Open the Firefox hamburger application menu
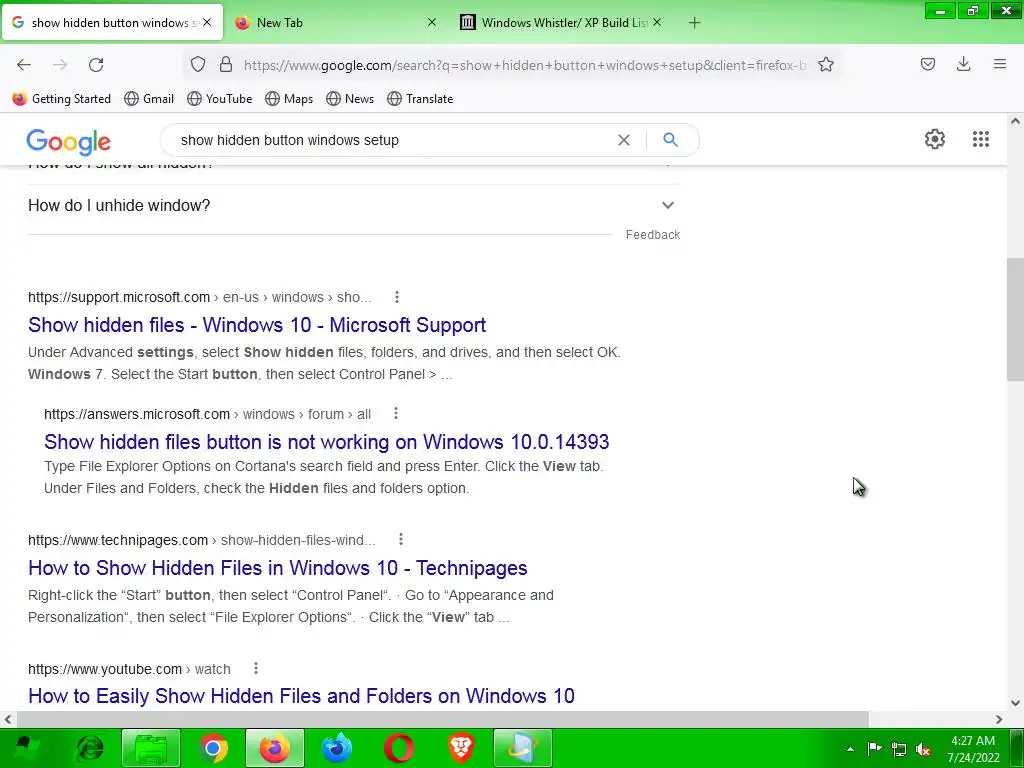 pos(1000,64)
